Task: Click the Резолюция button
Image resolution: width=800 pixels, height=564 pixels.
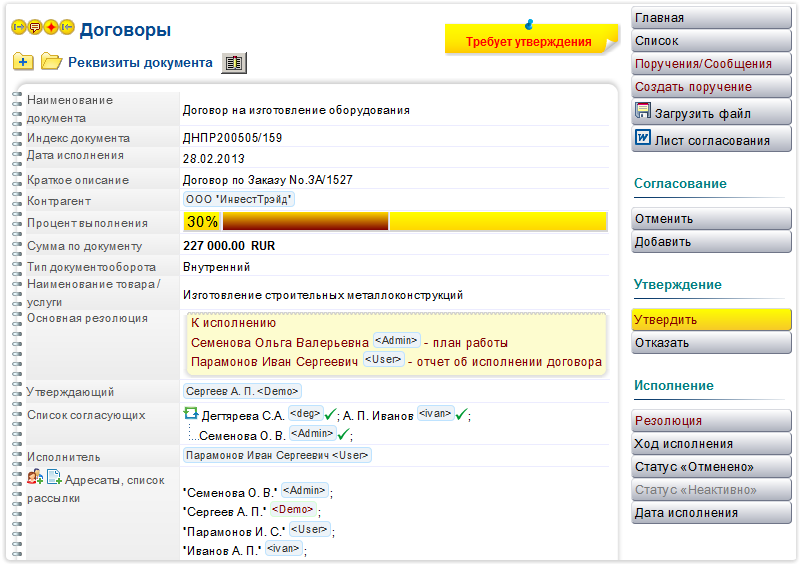Action: coord(711,421)
